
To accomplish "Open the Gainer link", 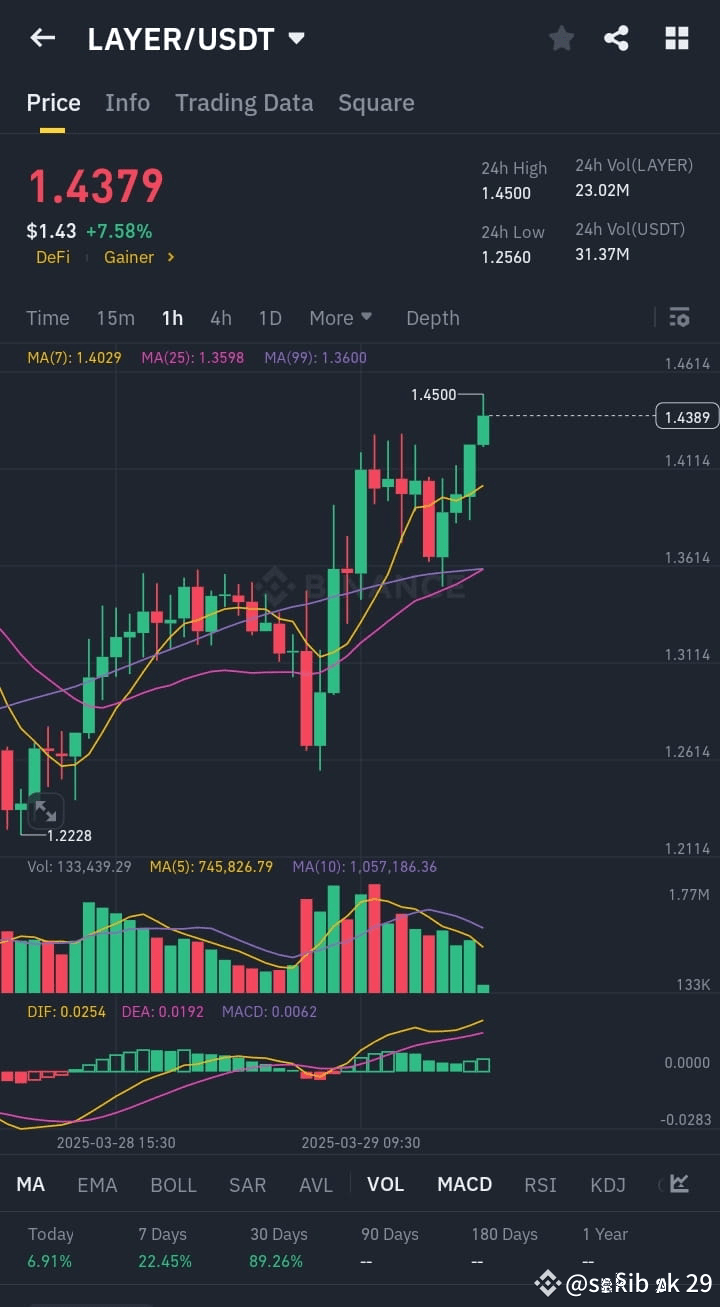I will point(129,257).
